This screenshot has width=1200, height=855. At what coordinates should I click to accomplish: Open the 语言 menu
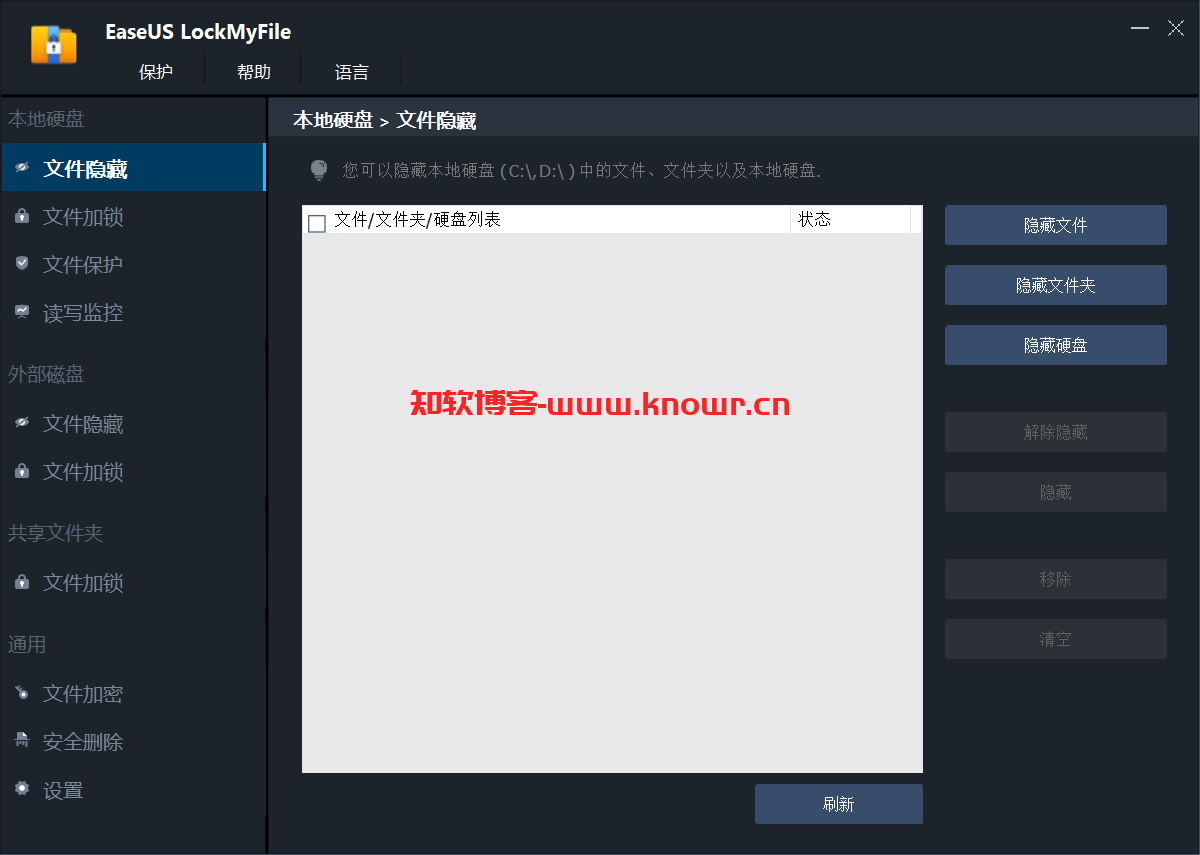tap(352, 71)
